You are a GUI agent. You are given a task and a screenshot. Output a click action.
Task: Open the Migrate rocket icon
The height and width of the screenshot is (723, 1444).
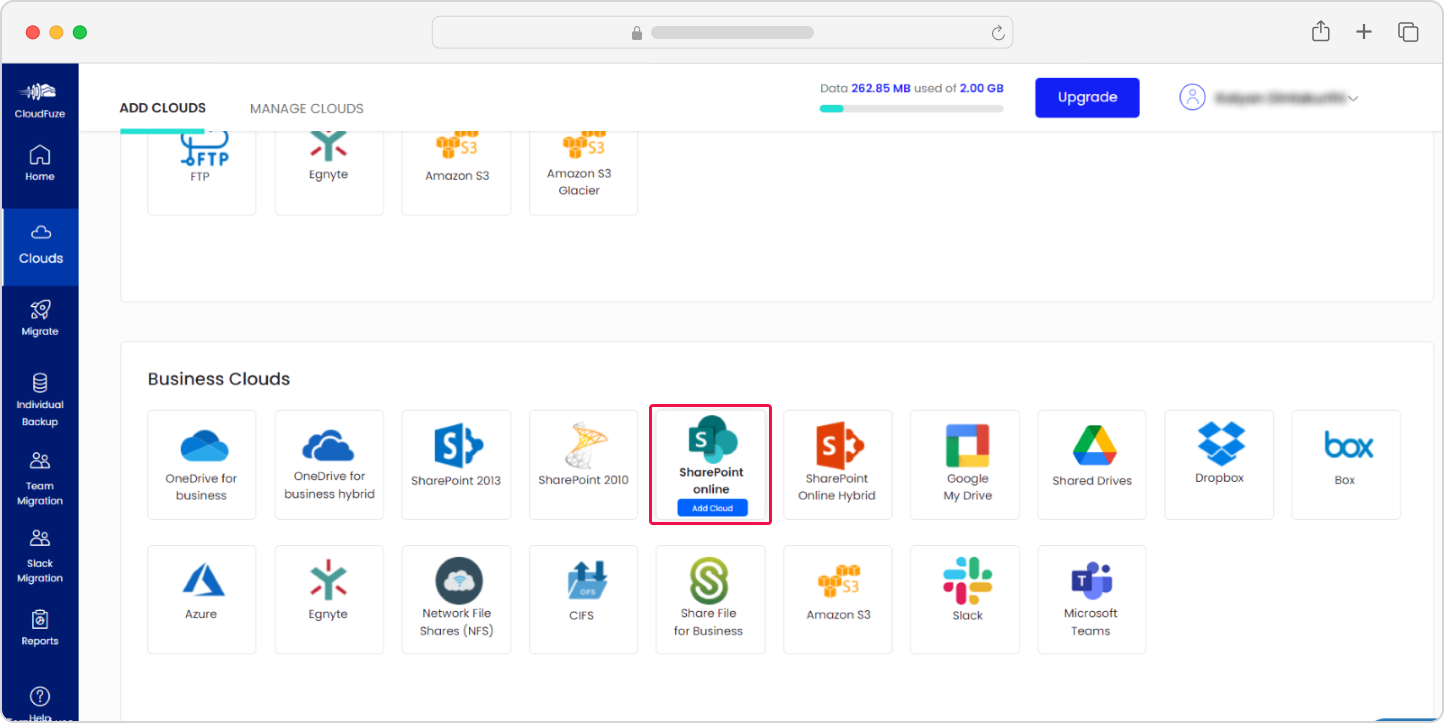(x=40, y=309)
